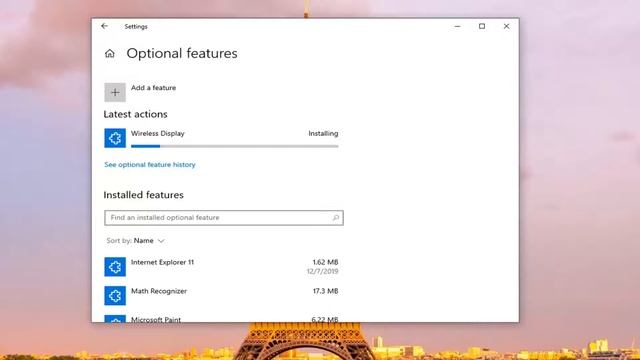Image resolution: width=640 pixels, height=360 pixels.
Task: Click the Installed features heading
Action: 144,195
